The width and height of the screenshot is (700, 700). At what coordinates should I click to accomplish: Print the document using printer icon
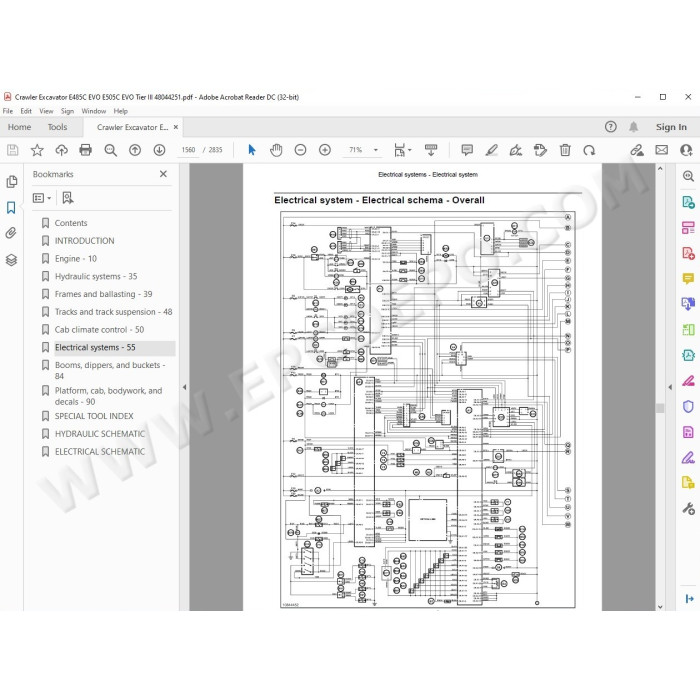click(x=85, y=150)
